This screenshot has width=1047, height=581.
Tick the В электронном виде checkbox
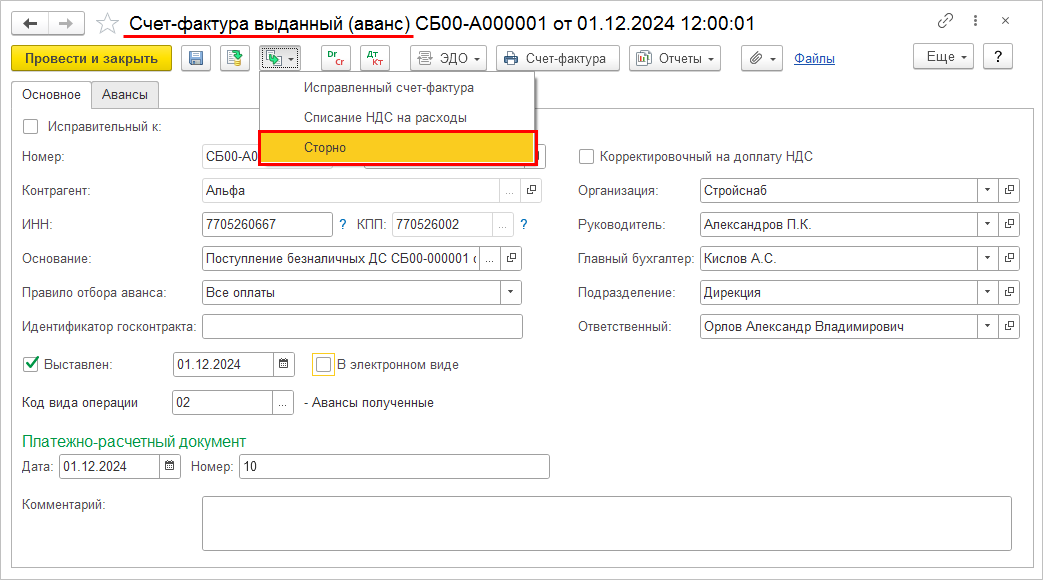(323, 364)
